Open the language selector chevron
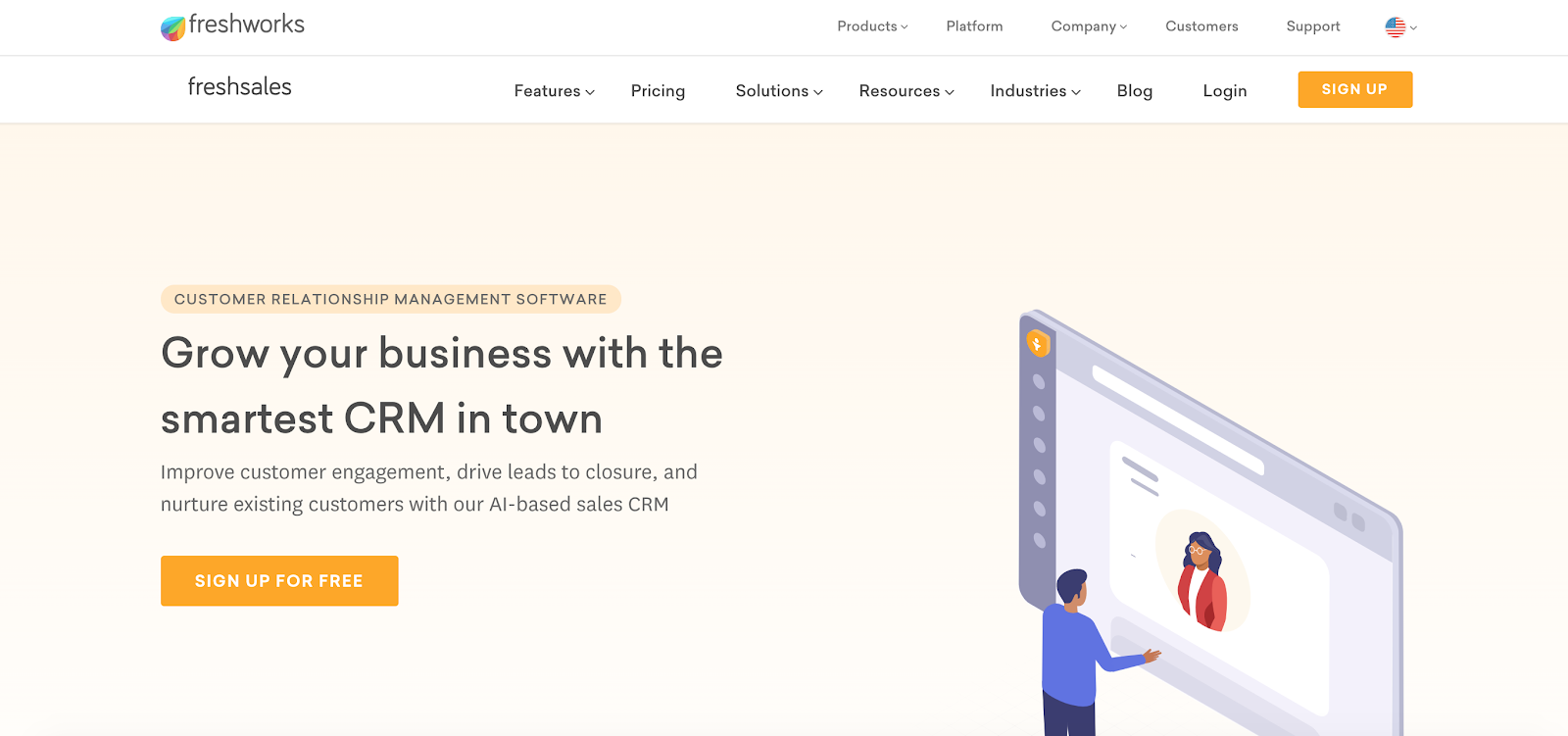This screenshot has width=1568, height=736. 1413,28
